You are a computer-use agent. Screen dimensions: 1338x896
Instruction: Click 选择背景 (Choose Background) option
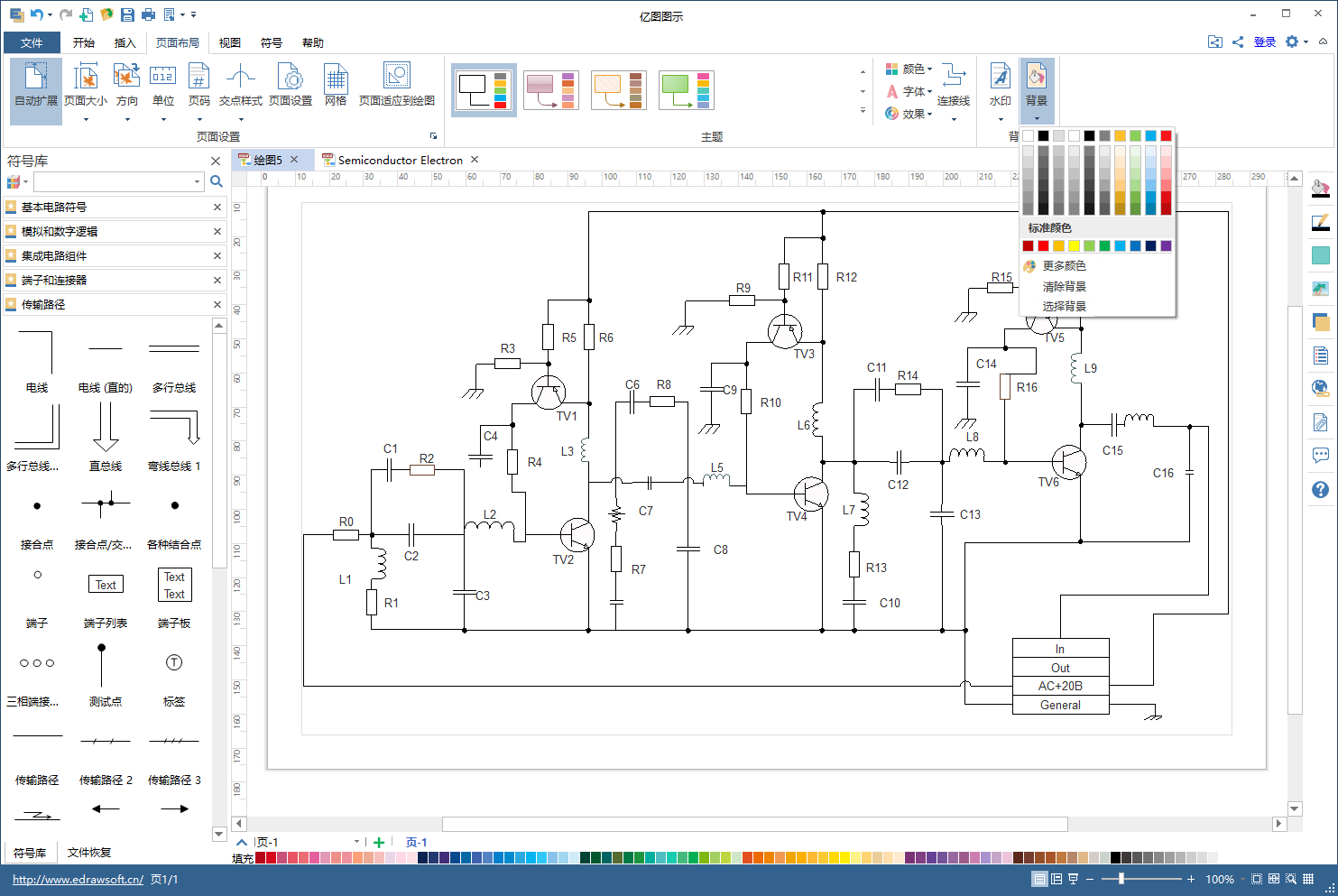pos(1065,307)
